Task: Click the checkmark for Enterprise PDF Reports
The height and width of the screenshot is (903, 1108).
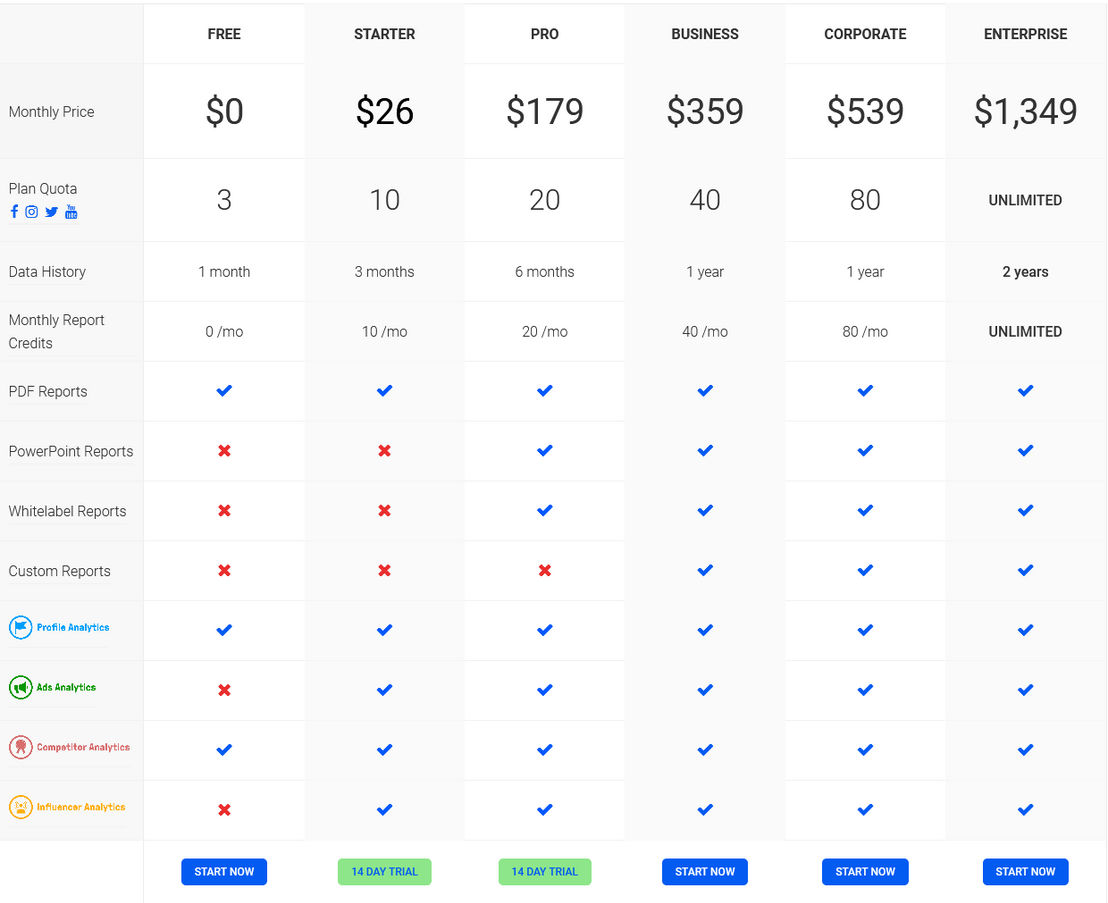Action: (1025, 391)
